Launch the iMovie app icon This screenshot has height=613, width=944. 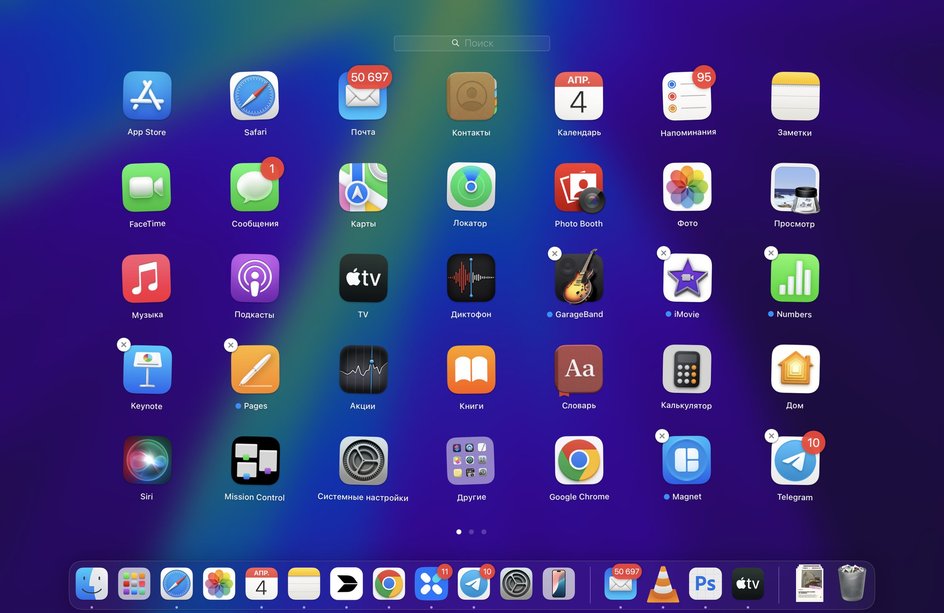coord(687,278)
